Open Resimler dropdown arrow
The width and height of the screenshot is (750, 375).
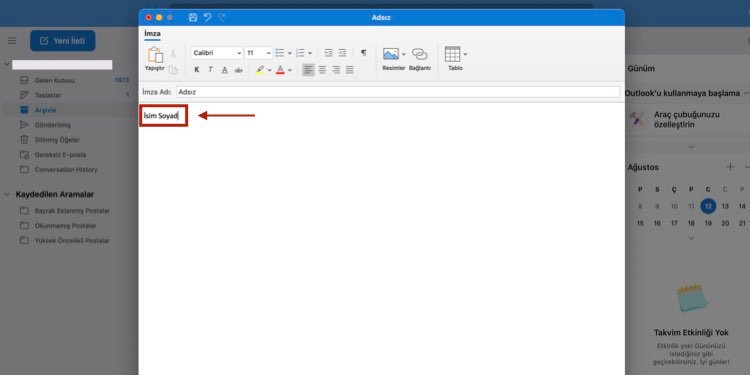click(x=404, y=54)
